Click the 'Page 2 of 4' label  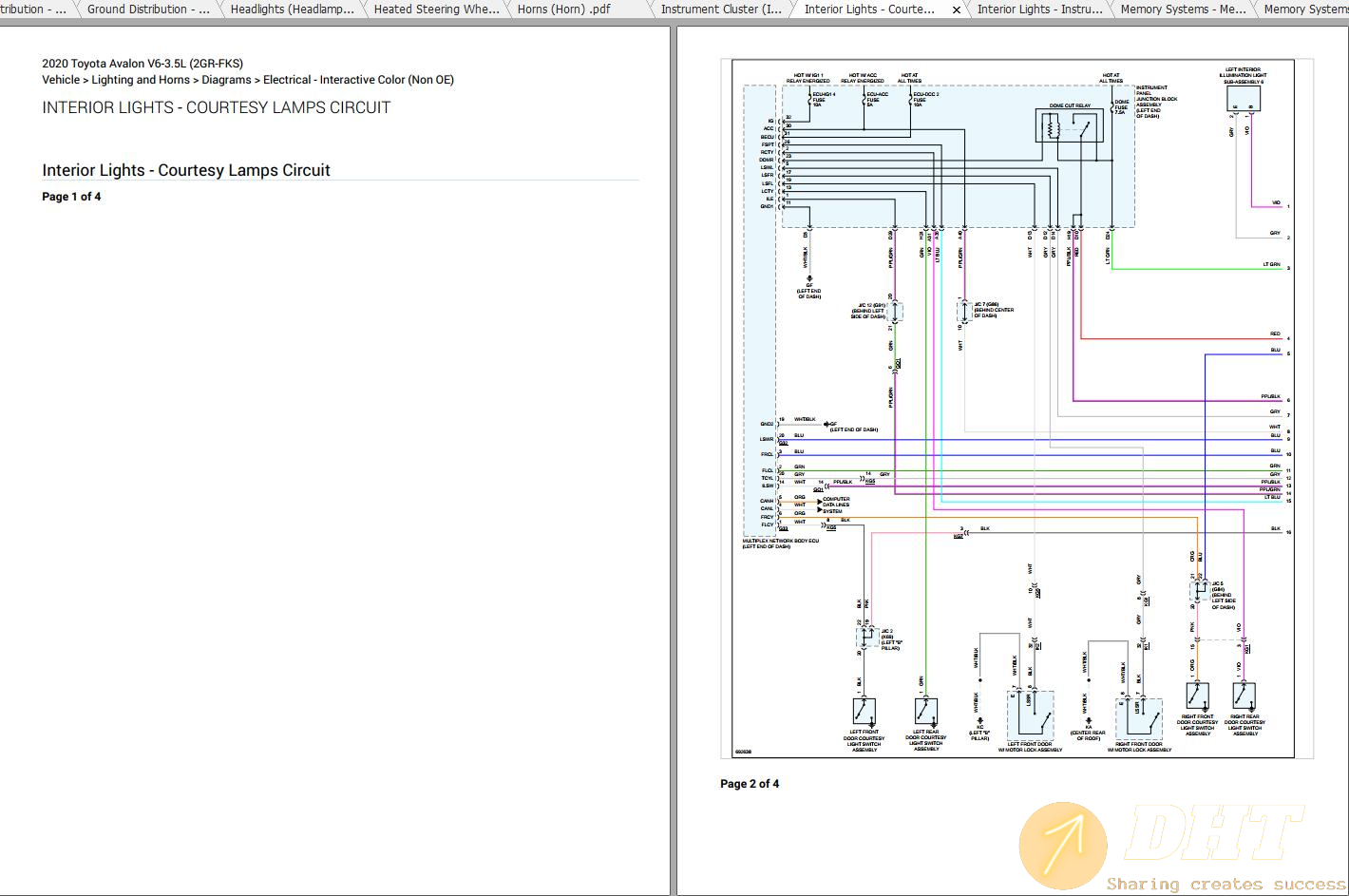(x=750, y=784)
